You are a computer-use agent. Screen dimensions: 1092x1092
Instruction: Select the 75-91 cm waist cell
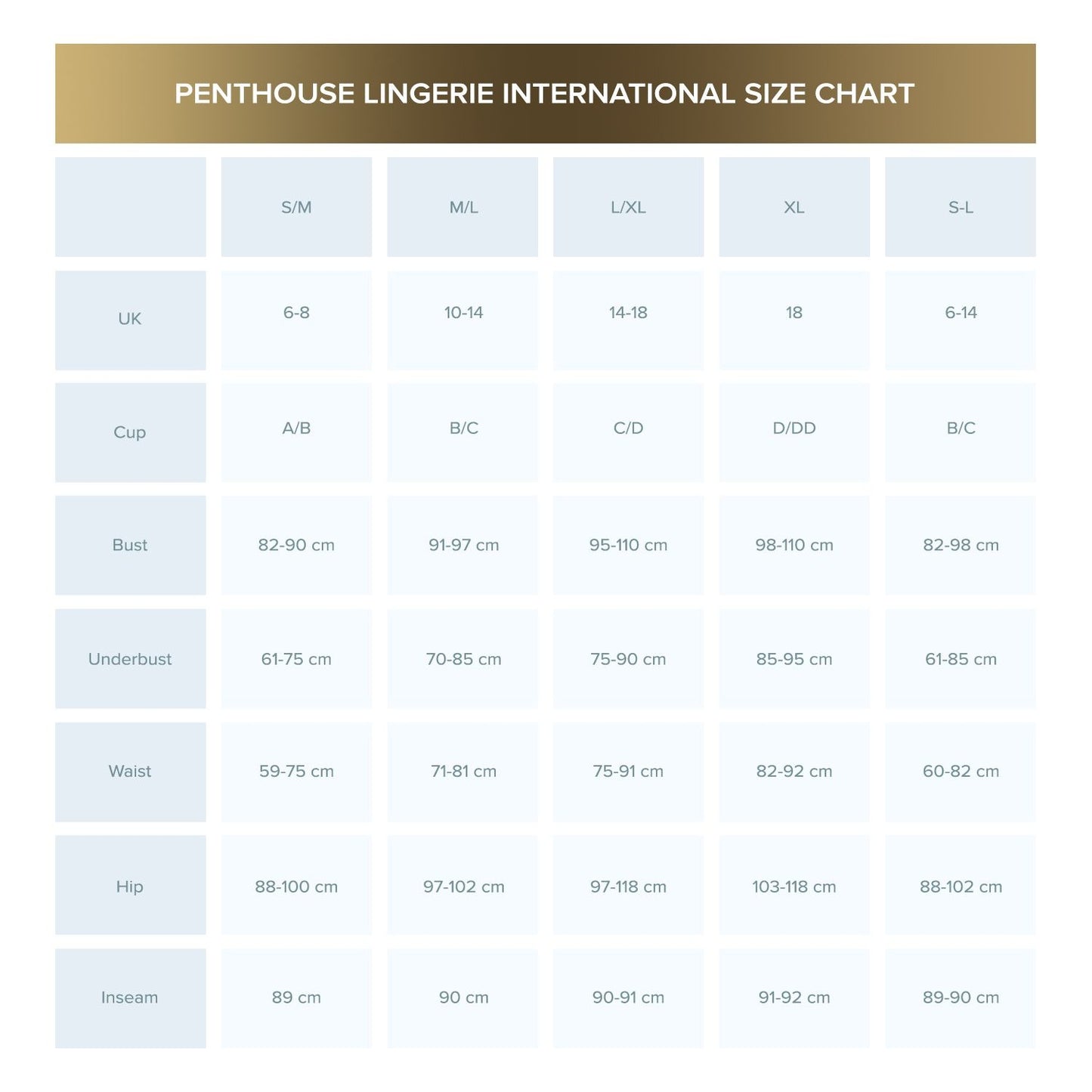tap(628, 772)
